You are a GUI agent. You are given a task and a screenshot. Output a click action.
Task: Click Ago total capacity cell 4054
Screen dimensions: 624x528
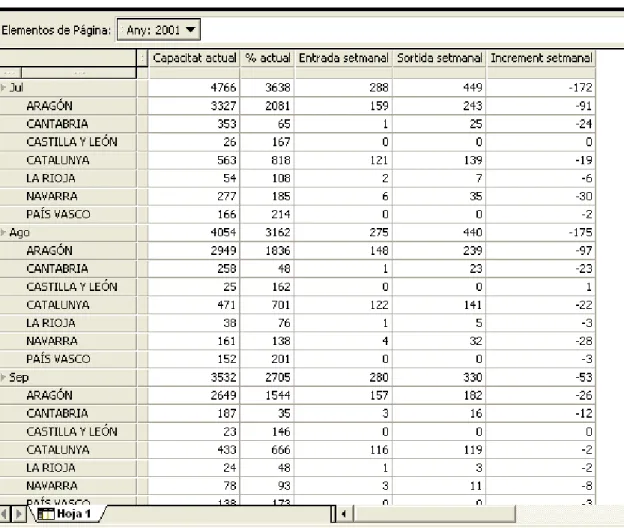pos(194,232)
